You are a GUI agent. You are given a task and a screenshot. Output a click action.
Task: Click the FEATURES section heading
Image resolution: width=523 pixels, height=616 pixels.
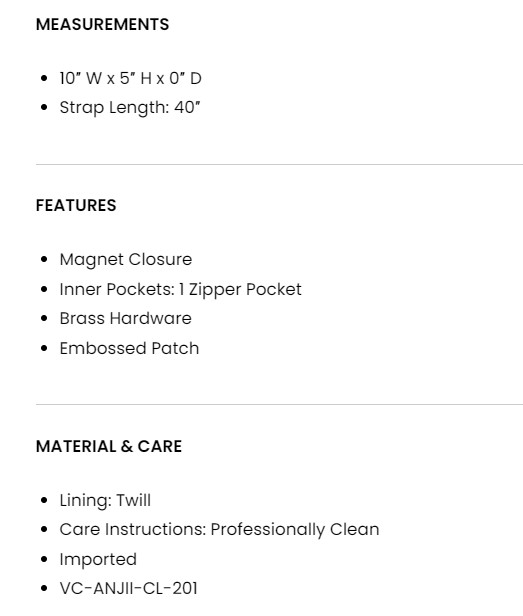[76, 205]
